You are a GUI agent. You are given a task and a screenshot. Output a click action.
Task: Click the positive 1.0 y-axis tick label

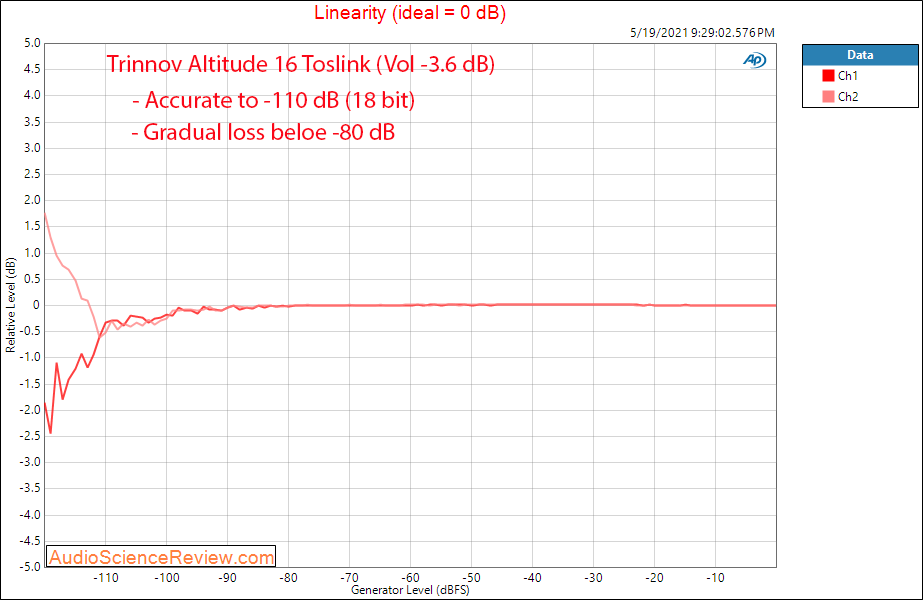pyautogui.click(x=32, y=253)
